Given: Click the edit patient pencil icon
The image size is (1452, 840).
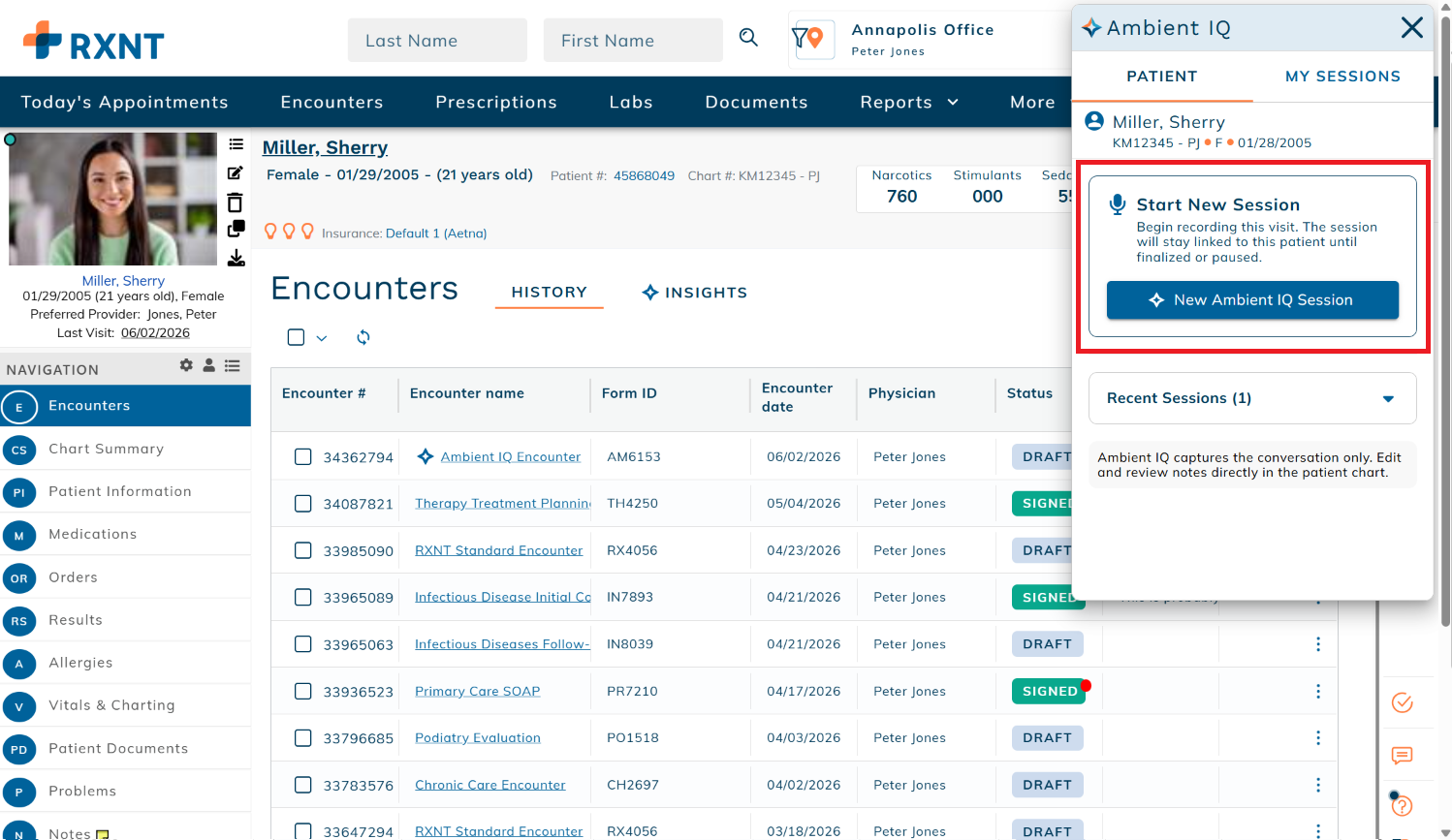Looking at the screenshot, I should (236, 172).
